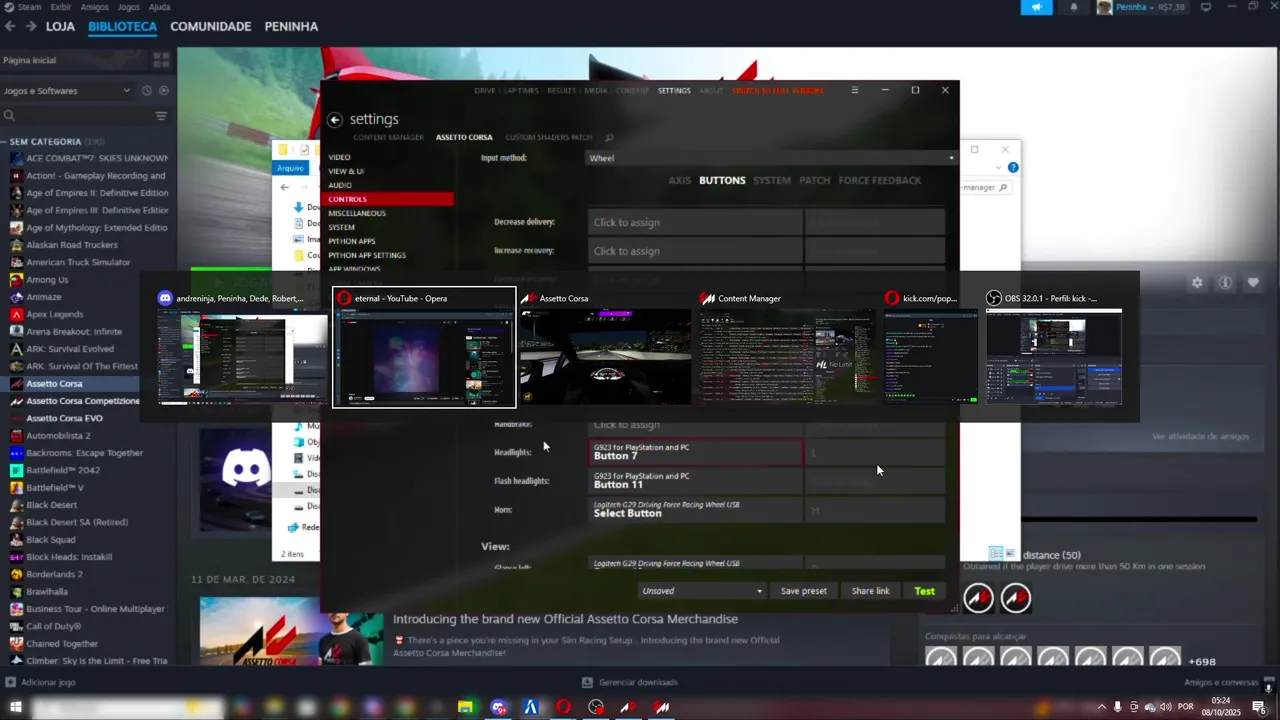Open Content Manager hamburger menu
Image resolution: width=1280 pixels, height=720 pixels.
click(854, 90)
